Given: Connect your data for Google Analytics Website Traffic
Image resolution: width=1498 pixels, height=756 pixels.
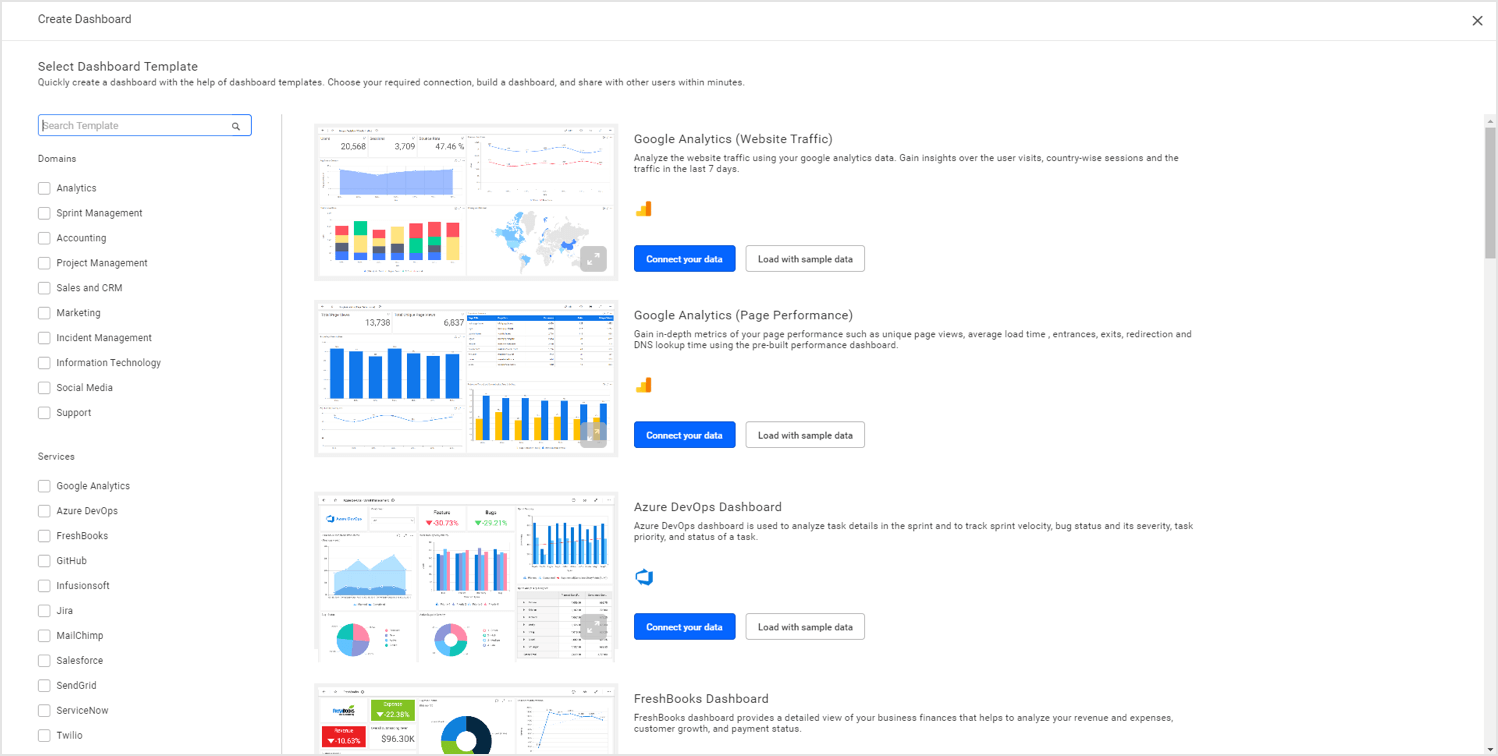Looking at the screenshot, I should 684,259.
